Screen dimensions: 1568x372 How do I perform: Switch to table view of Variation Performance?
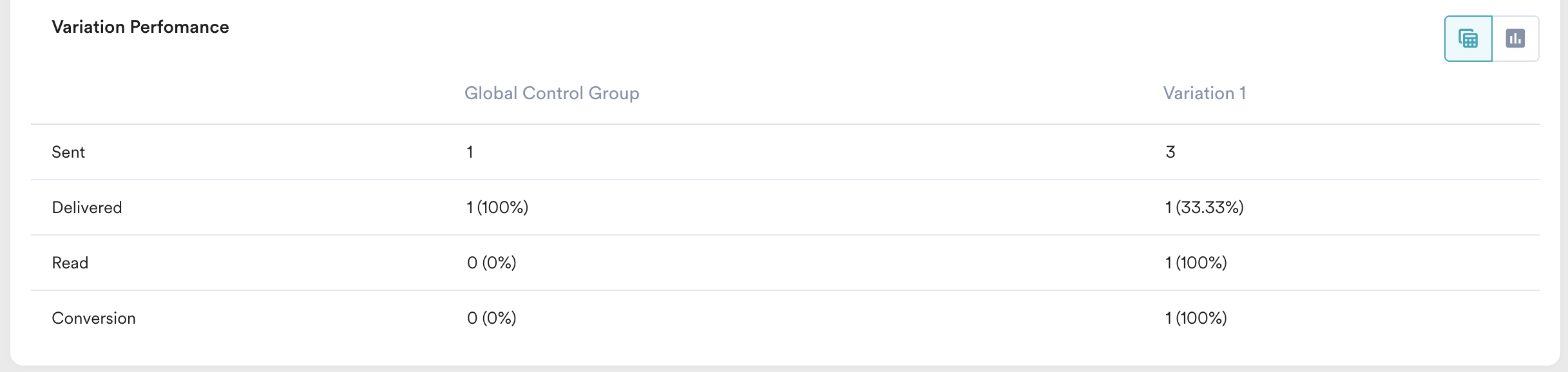(1468, 38)
